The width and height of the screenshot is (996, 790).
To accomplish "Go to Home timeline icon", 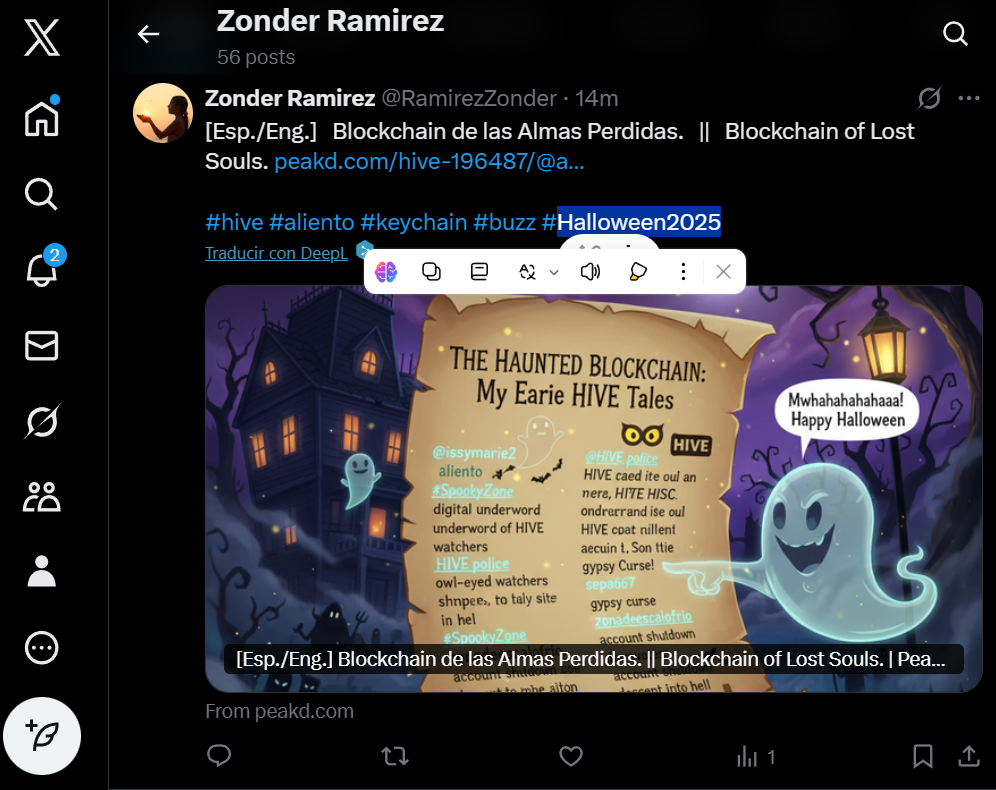I will 42,117.
